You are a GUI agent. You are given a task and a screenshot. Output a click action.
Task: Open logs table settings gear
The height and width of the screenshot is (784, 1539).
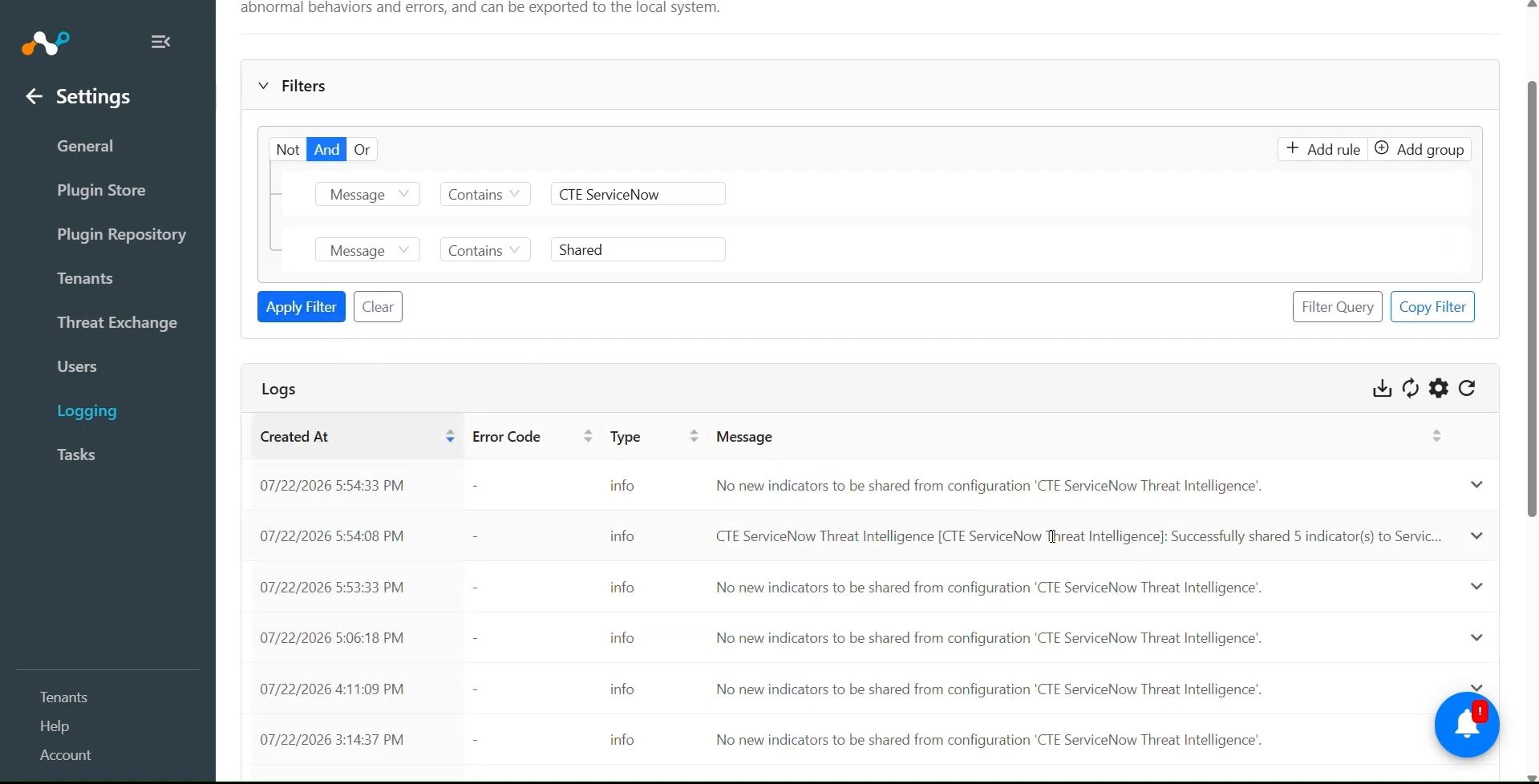click(1439, 389)
